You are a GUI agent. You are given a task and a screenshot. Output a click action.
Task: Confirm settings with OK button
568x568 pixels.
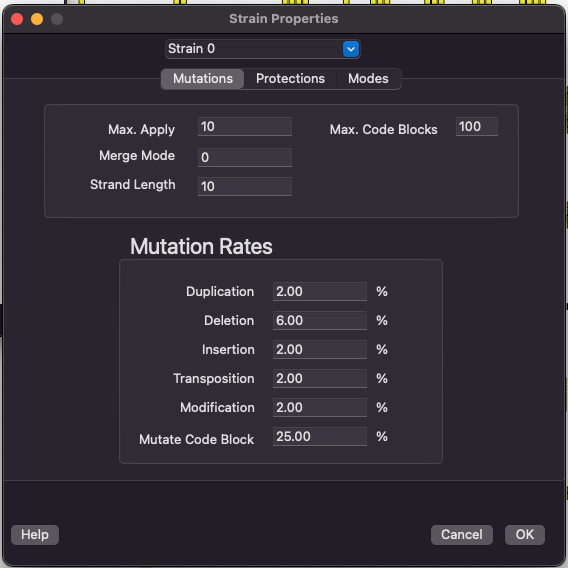[525, 535]
